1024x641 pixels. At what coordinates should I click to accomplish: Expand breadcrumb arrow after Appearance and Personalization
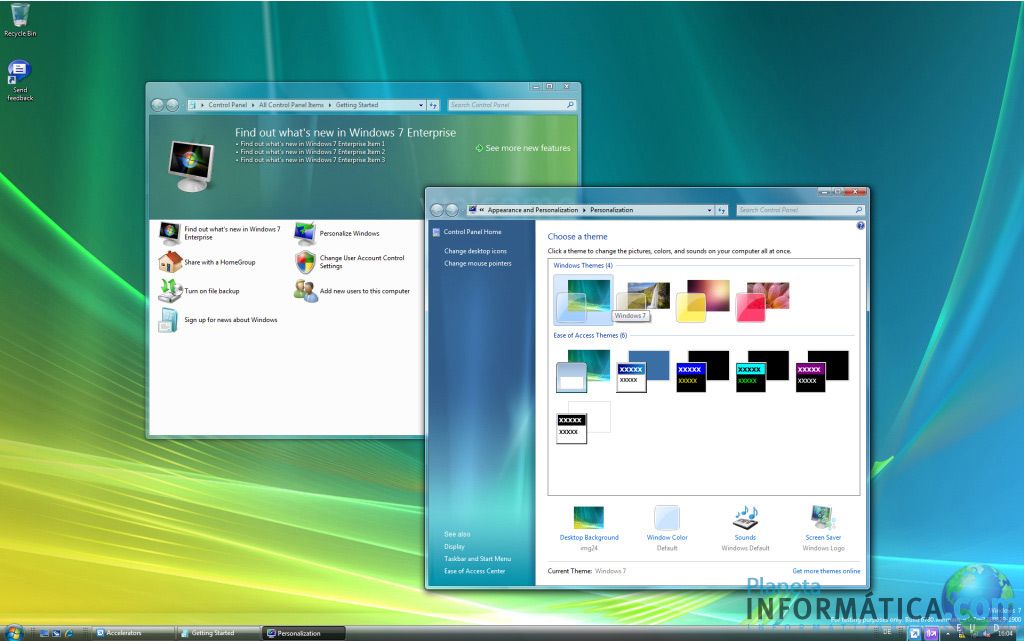click(x=584, y=210)
